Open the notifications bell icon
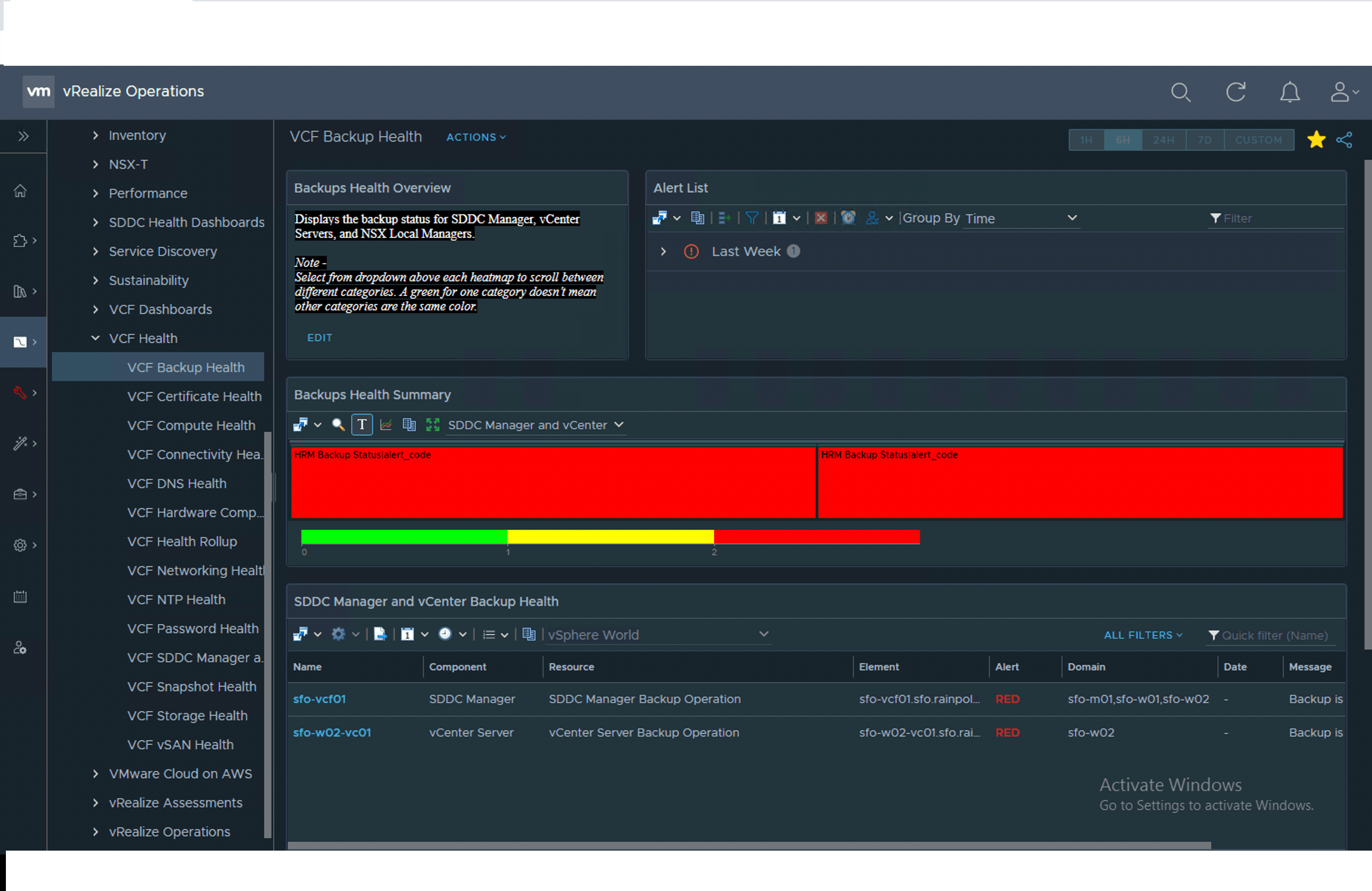This screenshot has height=891, width=1372. click(1289, 92)
